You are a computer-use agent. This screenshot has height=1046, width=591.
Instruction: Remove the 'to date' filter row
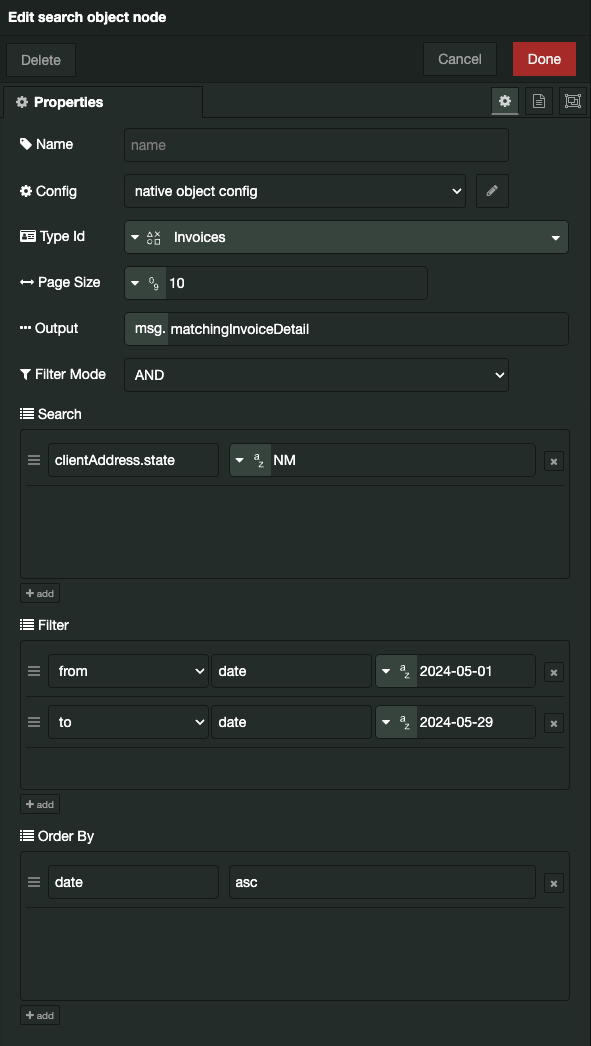553,722
